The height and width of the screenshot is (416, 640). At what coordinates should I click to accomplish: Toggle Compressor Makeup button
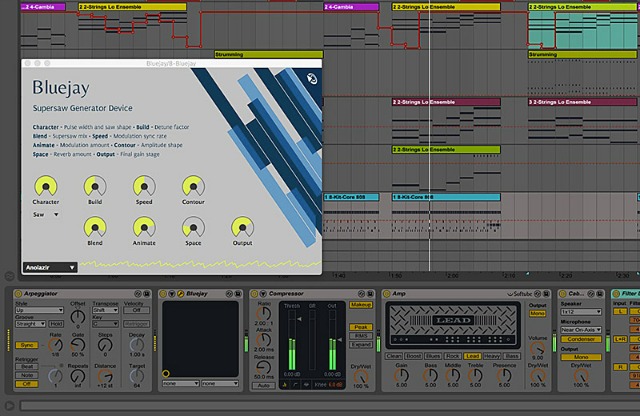click(361, 305)
